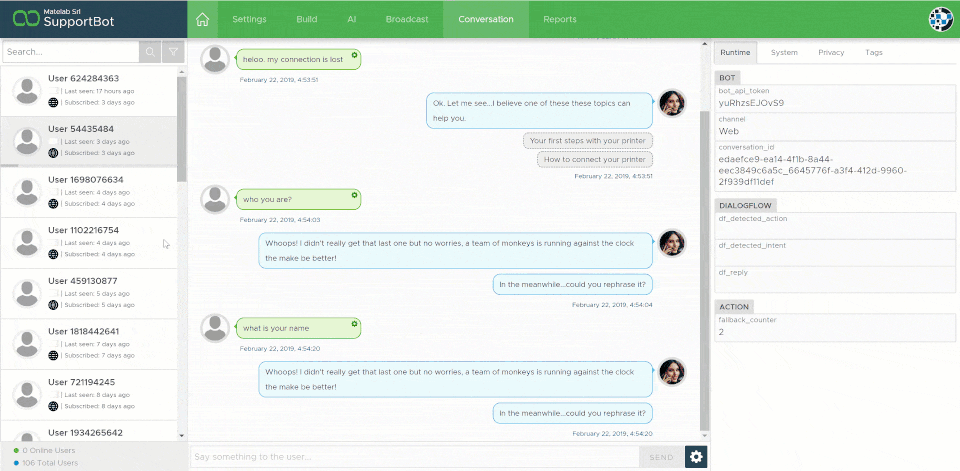Click the message input box

[414, 457]
